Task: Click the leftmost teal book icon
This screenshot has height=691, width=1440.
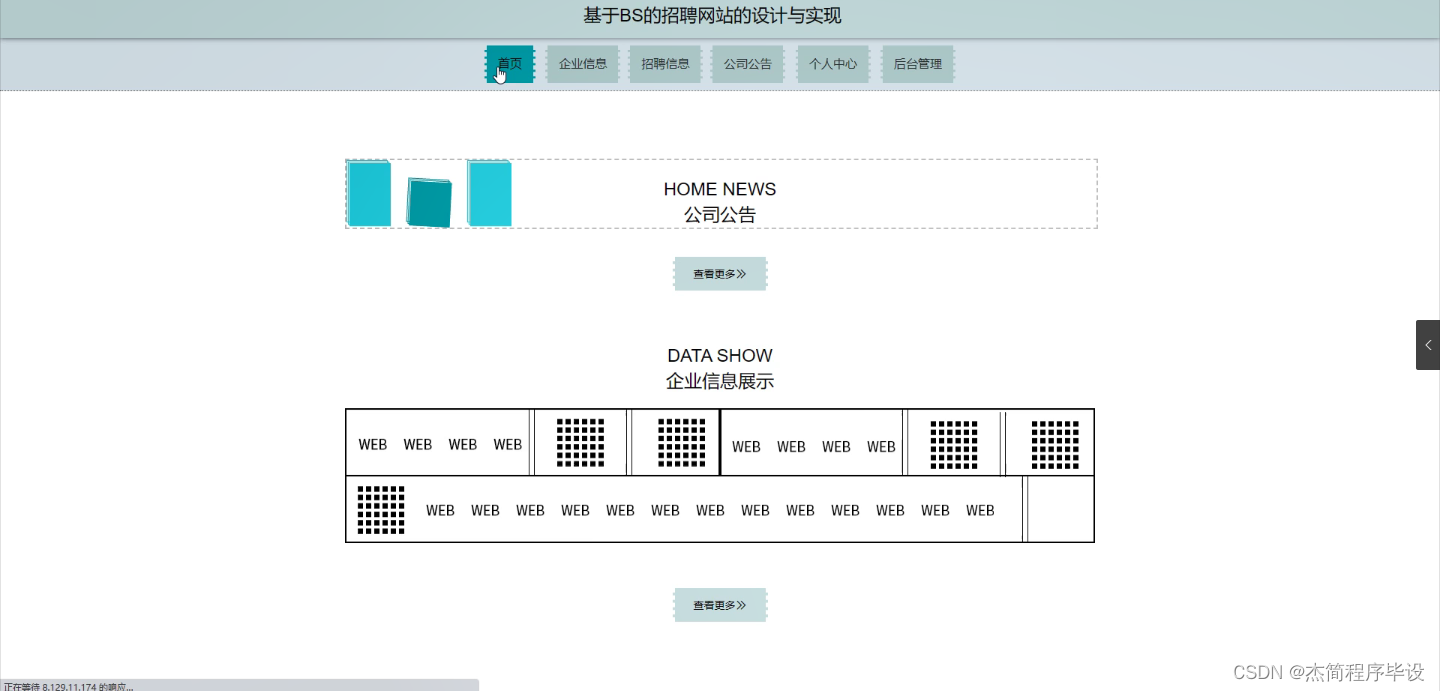Action: (369, 194)
